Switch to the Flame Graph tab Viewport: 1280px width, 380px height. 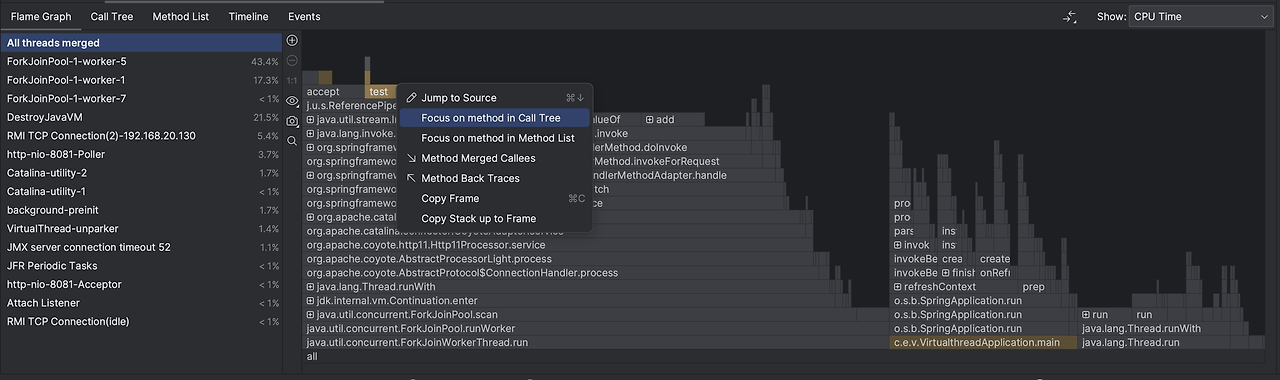pos(40,17)
